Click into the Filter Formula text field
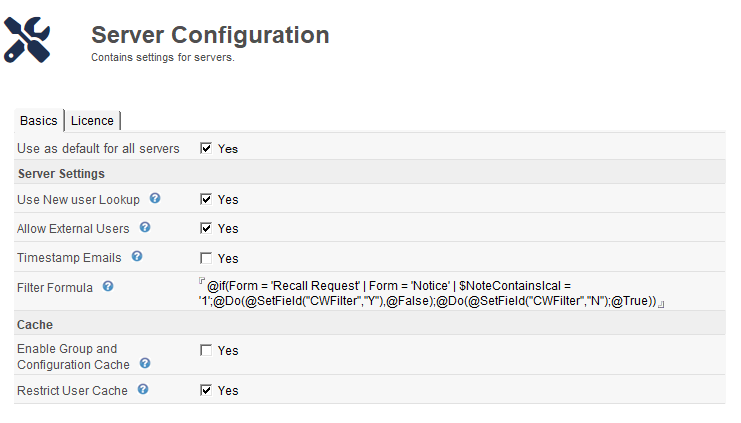The height and width of the screenshot is (423, 741). tap(430, 293)
